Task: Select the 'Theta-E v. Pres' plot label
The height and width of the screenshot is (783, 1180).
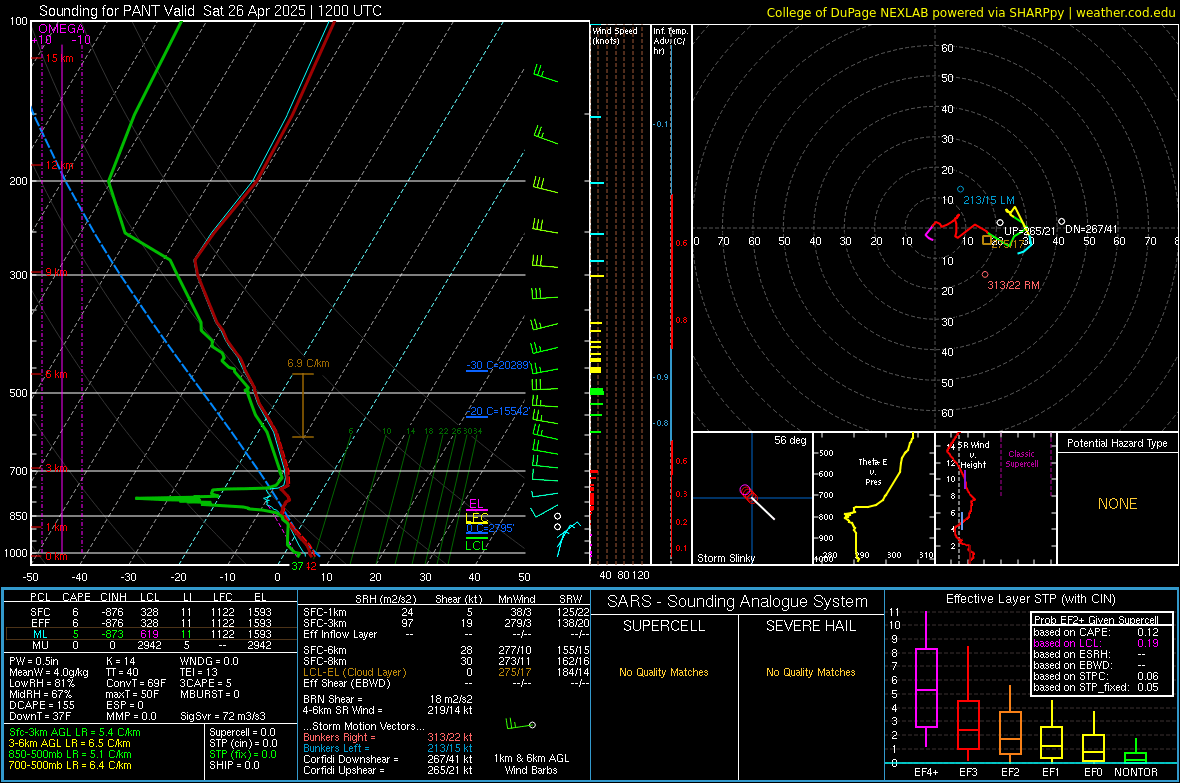Action: coord(873,471)
